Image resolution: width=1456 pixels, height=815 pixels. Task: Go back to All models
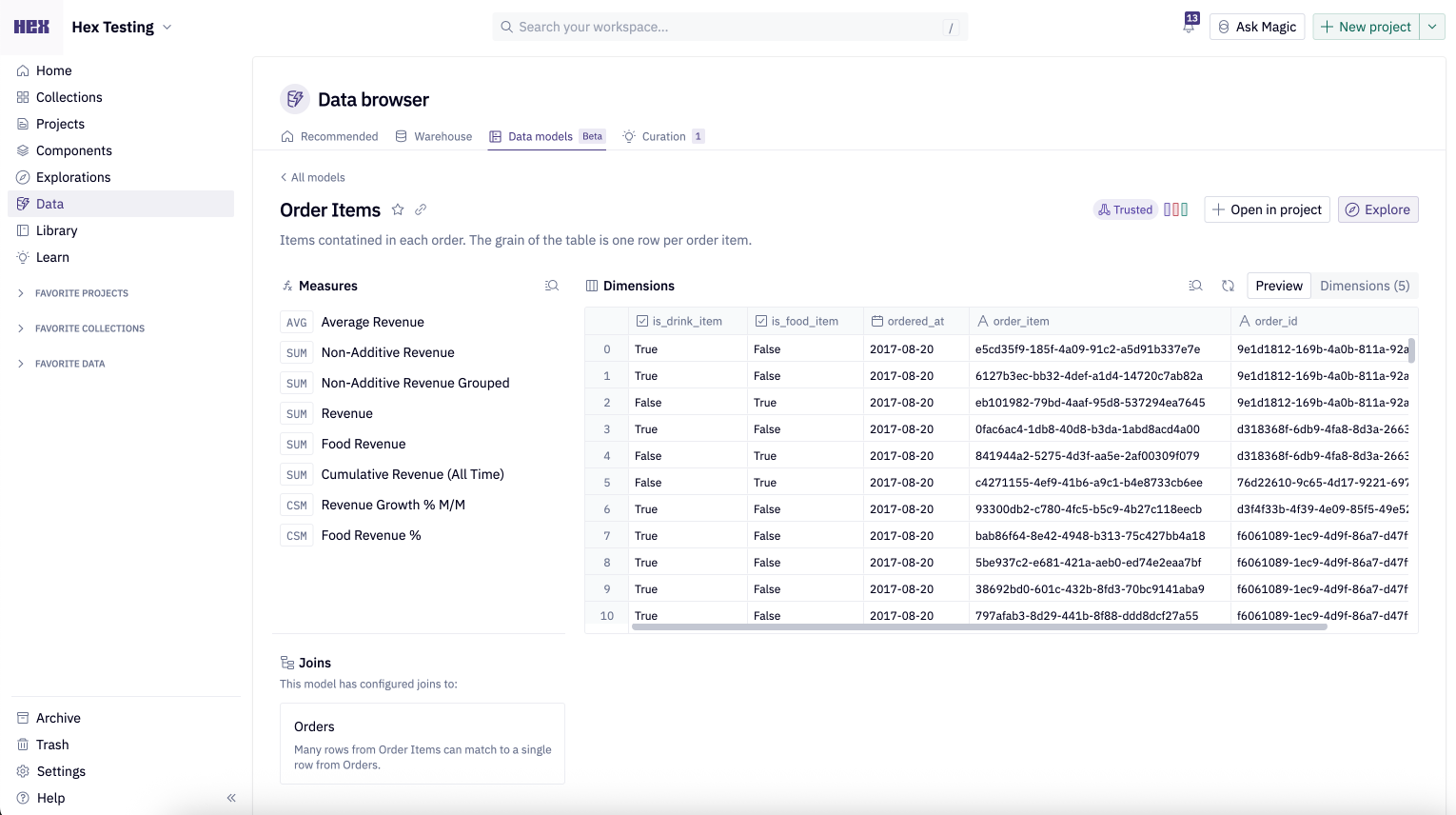[312, 177]
